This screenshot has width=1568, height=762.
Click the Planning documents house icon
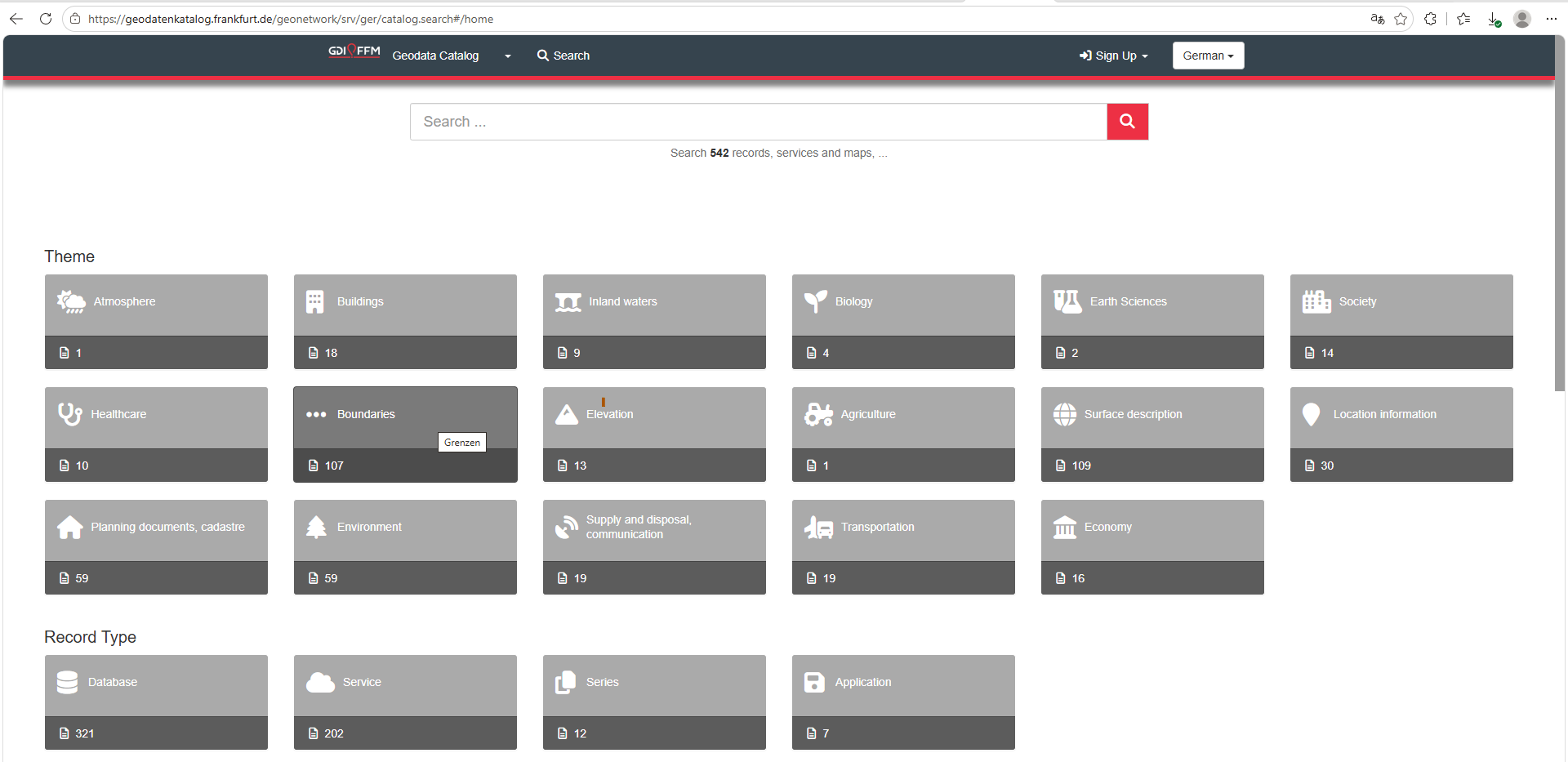coord(69,527)
